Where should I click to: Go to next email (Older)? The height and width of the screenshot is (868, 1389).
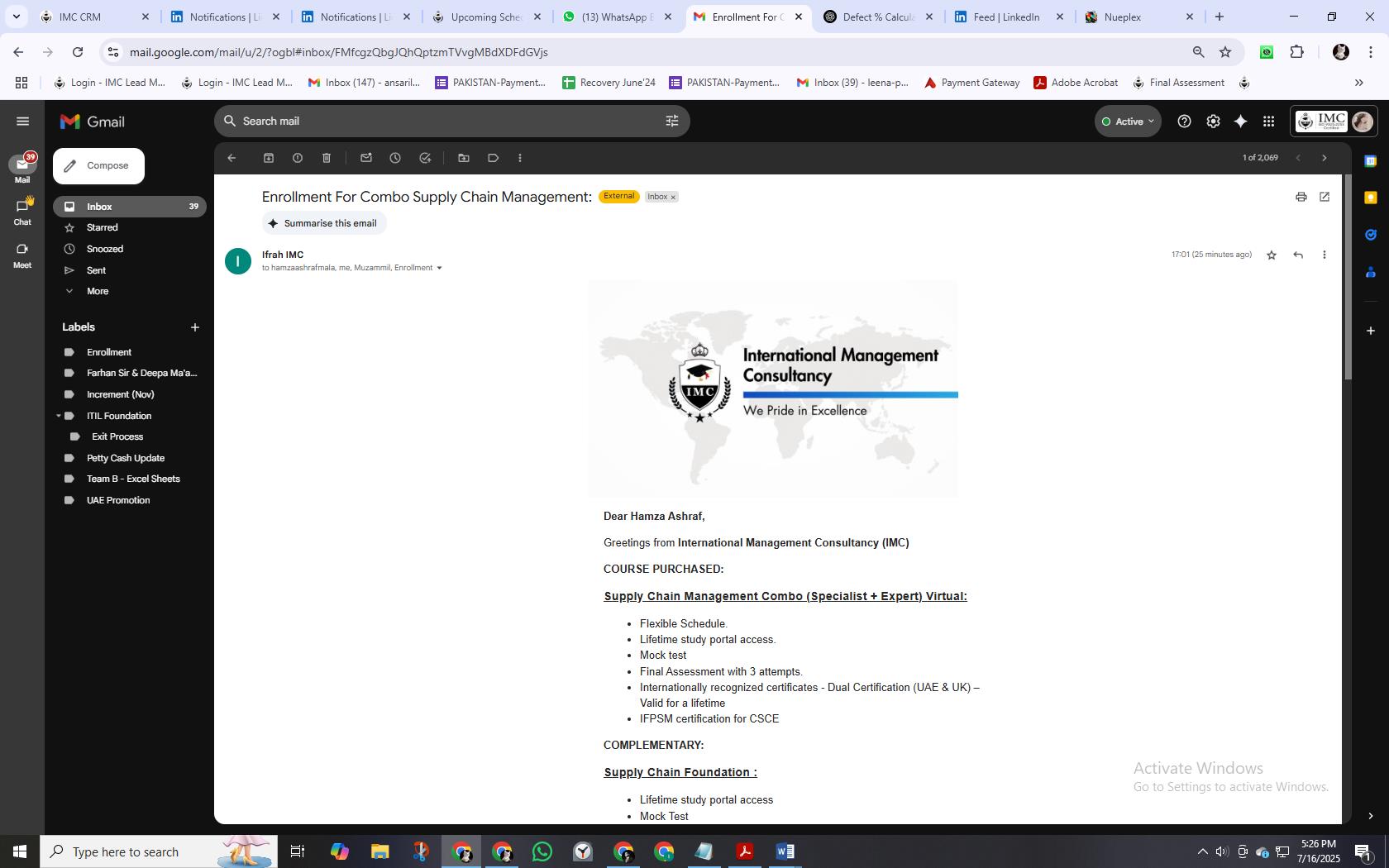point(1325,158)
